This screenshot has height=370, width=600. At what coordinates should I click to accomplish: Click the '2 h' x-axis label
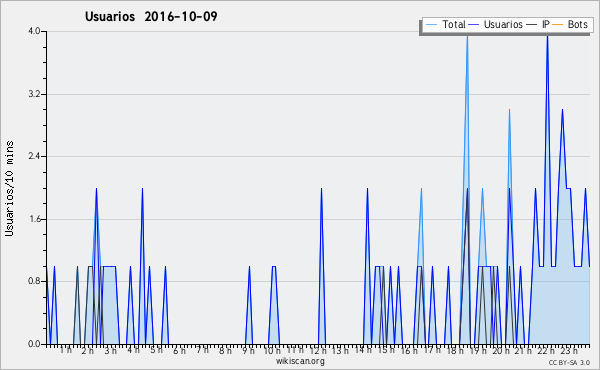click(x=87, y=350)
